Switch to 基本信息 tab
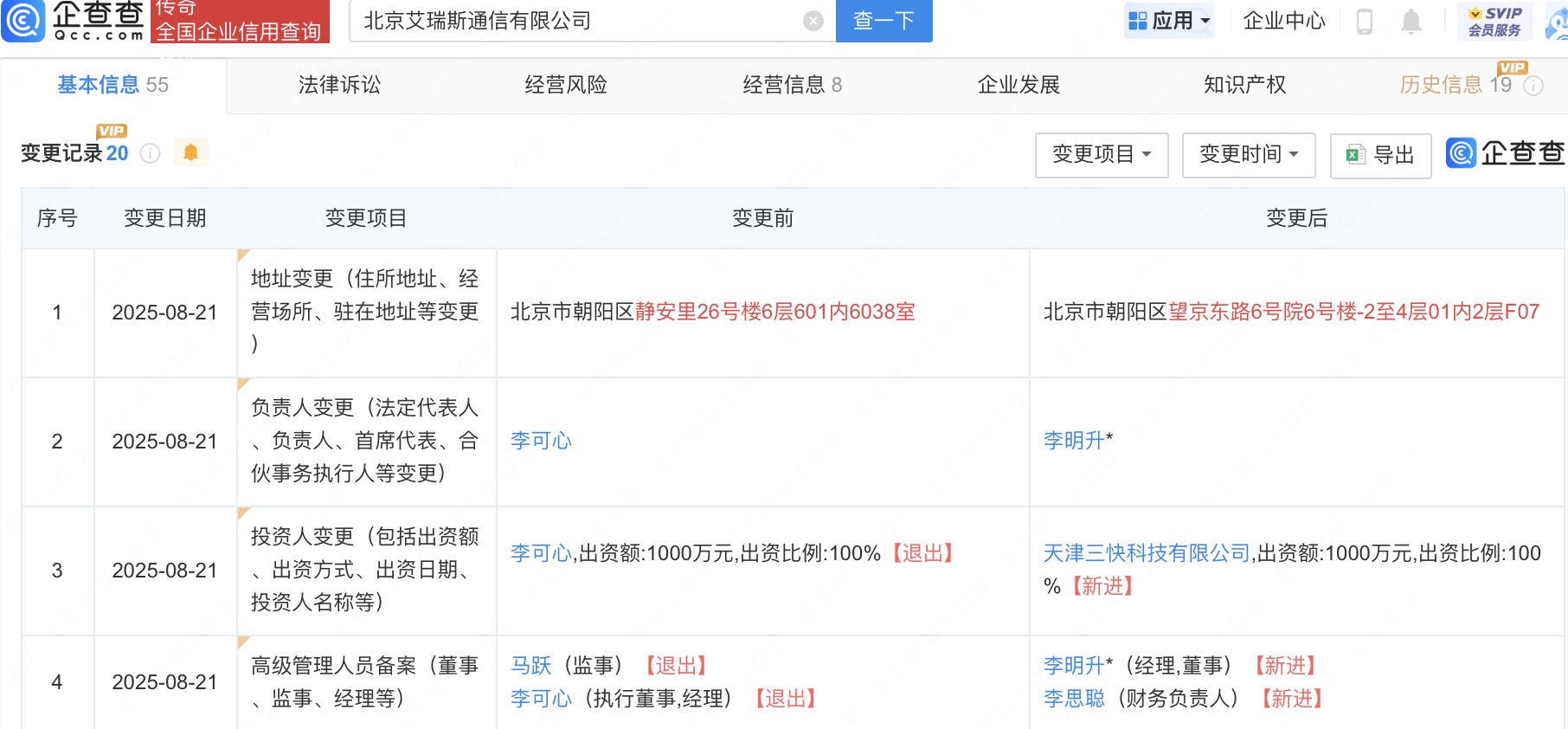The image size is (1568, 729). point(113,85)
